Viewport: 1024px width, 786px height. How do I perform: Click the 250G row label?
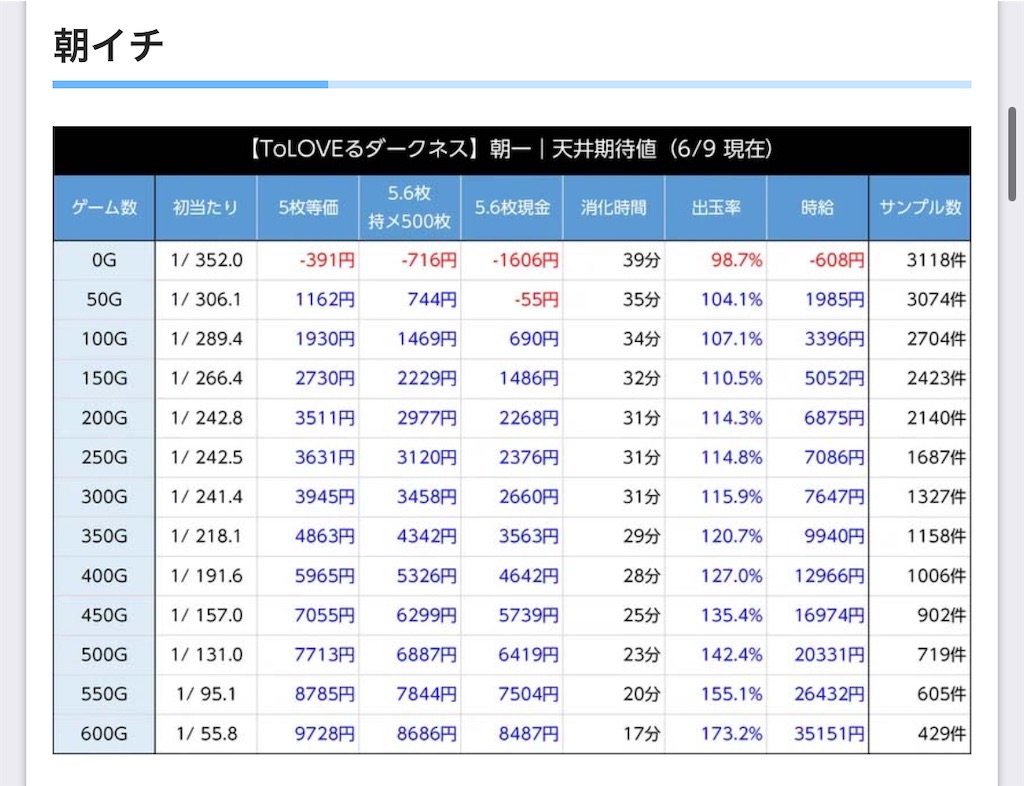(x=104, y=457)
